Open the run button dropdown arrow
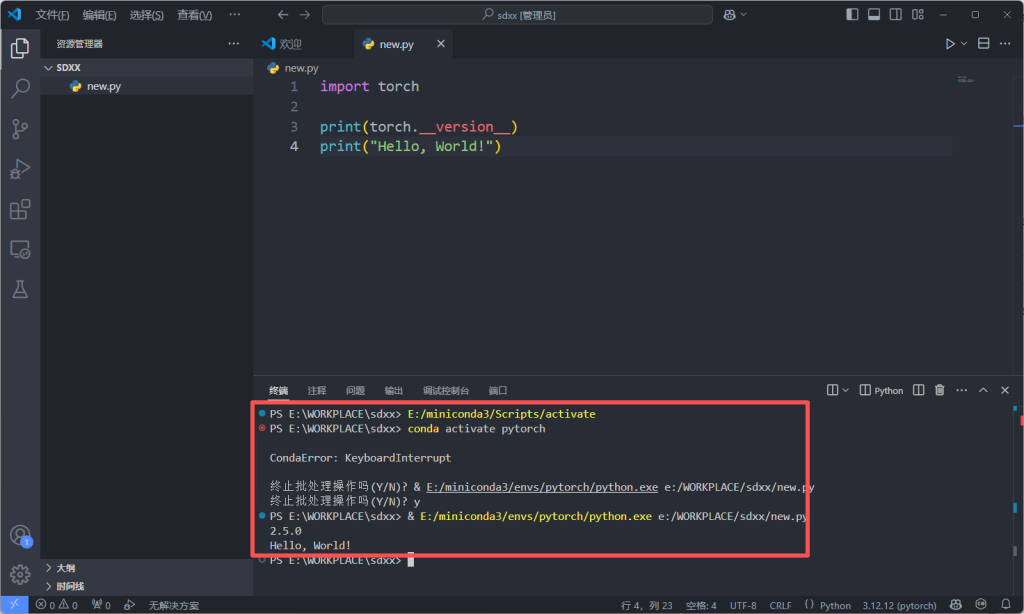1024x614 pixels. tap(964, 44)
